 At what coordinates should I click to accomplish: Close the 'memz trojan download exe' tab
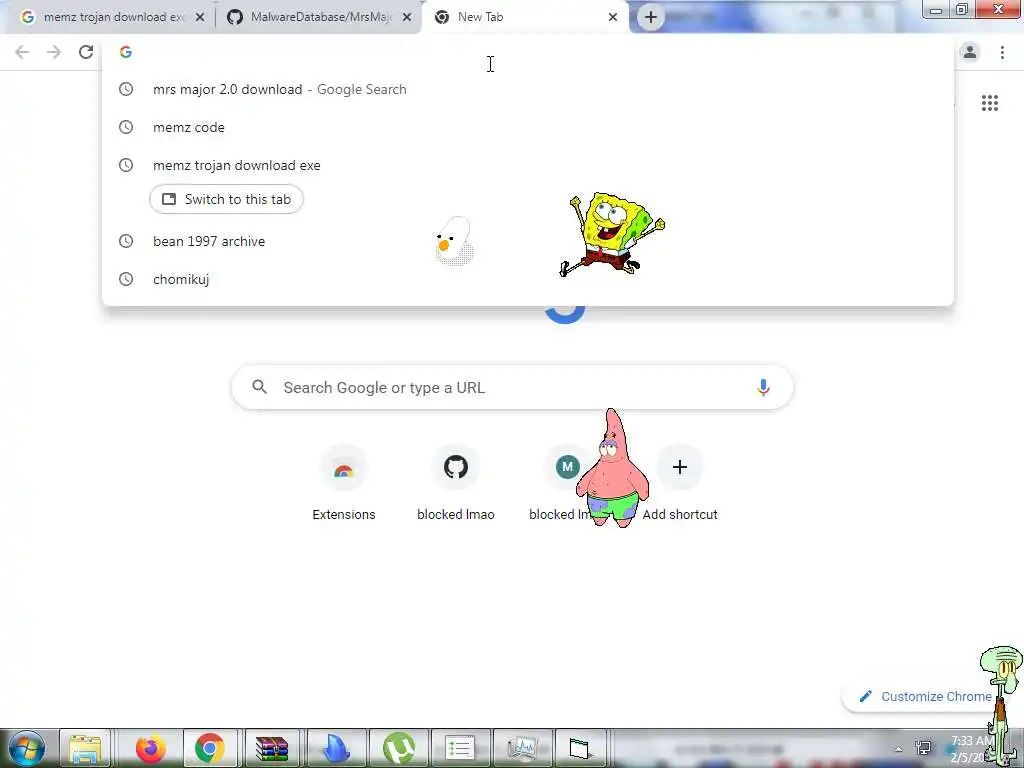(x=200, y=17)
